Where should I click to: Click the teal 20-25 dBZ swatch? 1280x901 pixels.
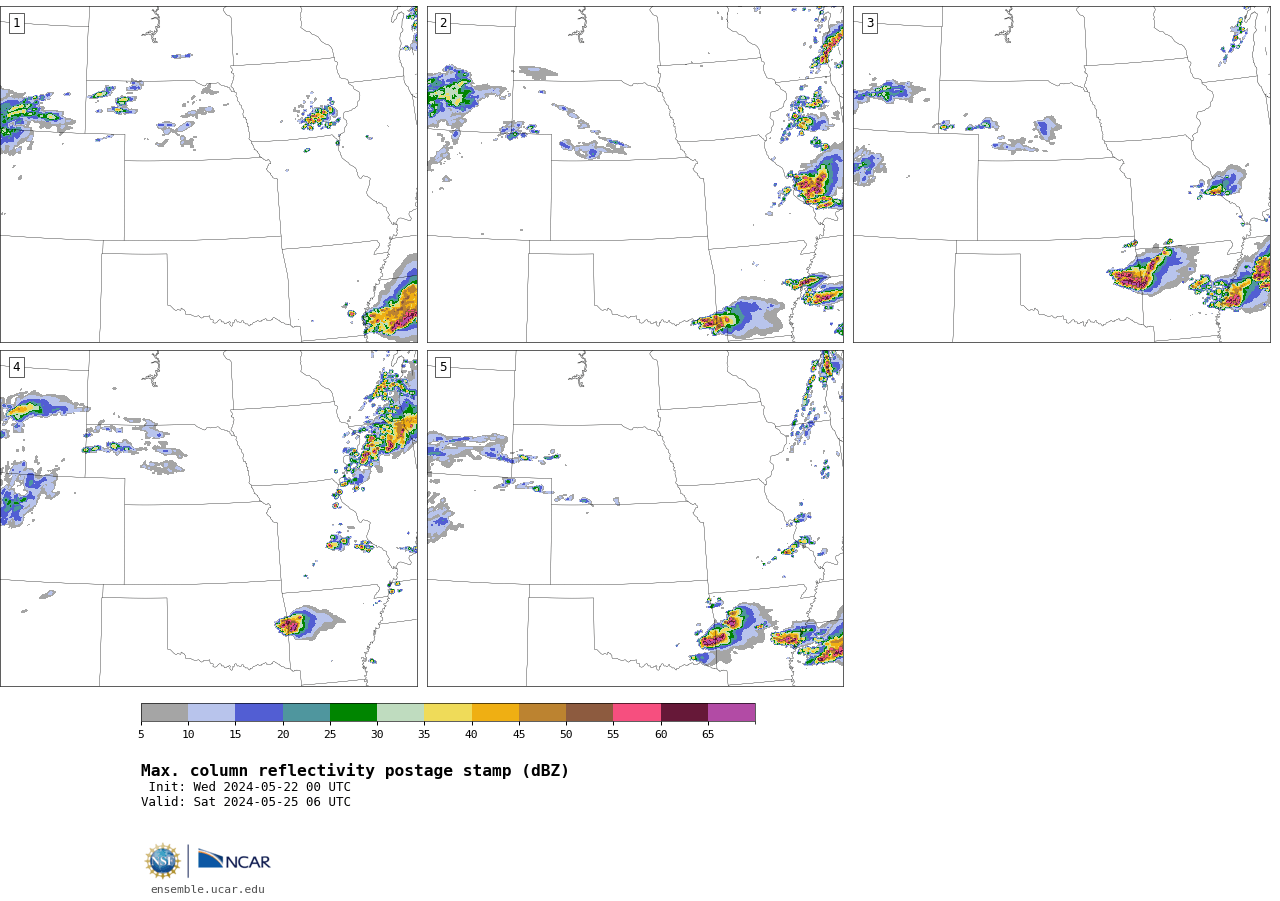pyautogui.click(x=306, y=713)
